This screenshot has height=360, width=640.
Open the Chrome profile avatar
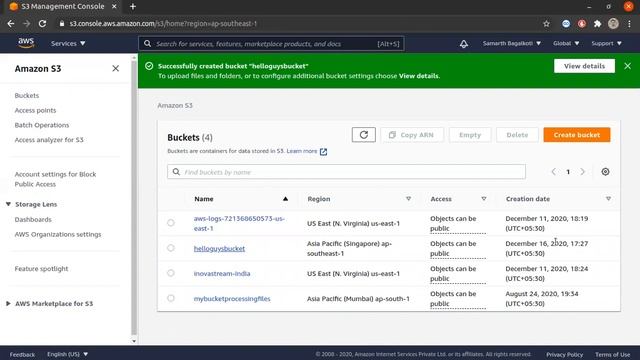coord(613,24)
